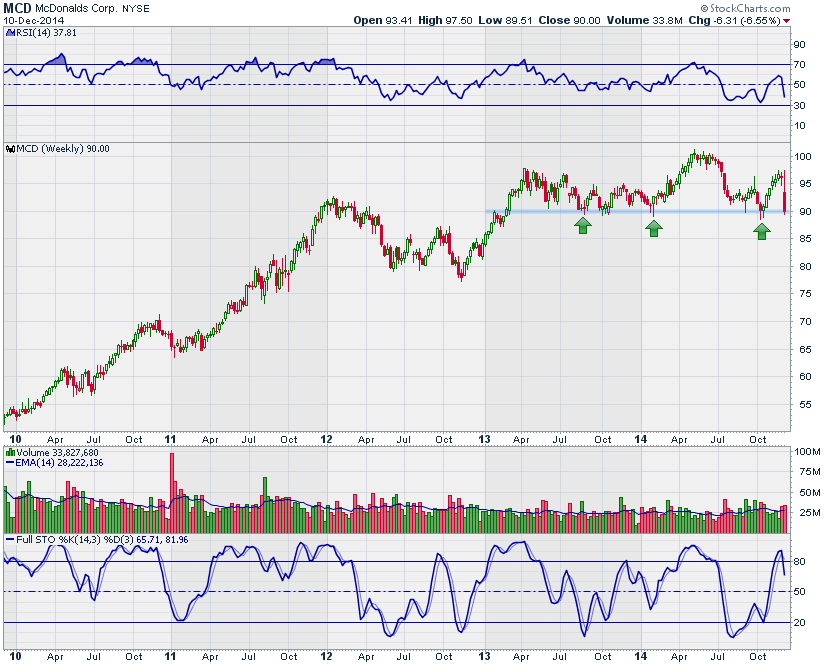Click year 12 under the price chart
Image resolution: width=825 pixels, height=666 pixels.
(x=326, y=439)
